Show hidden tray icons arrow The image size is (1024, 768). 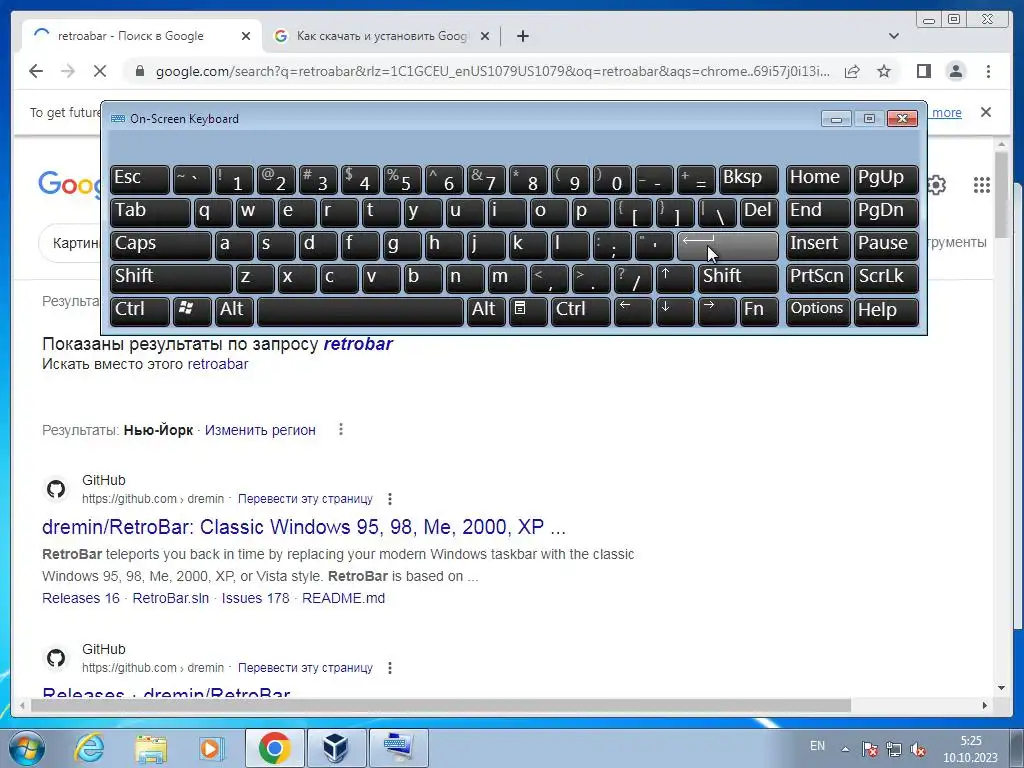pos(845,749)
